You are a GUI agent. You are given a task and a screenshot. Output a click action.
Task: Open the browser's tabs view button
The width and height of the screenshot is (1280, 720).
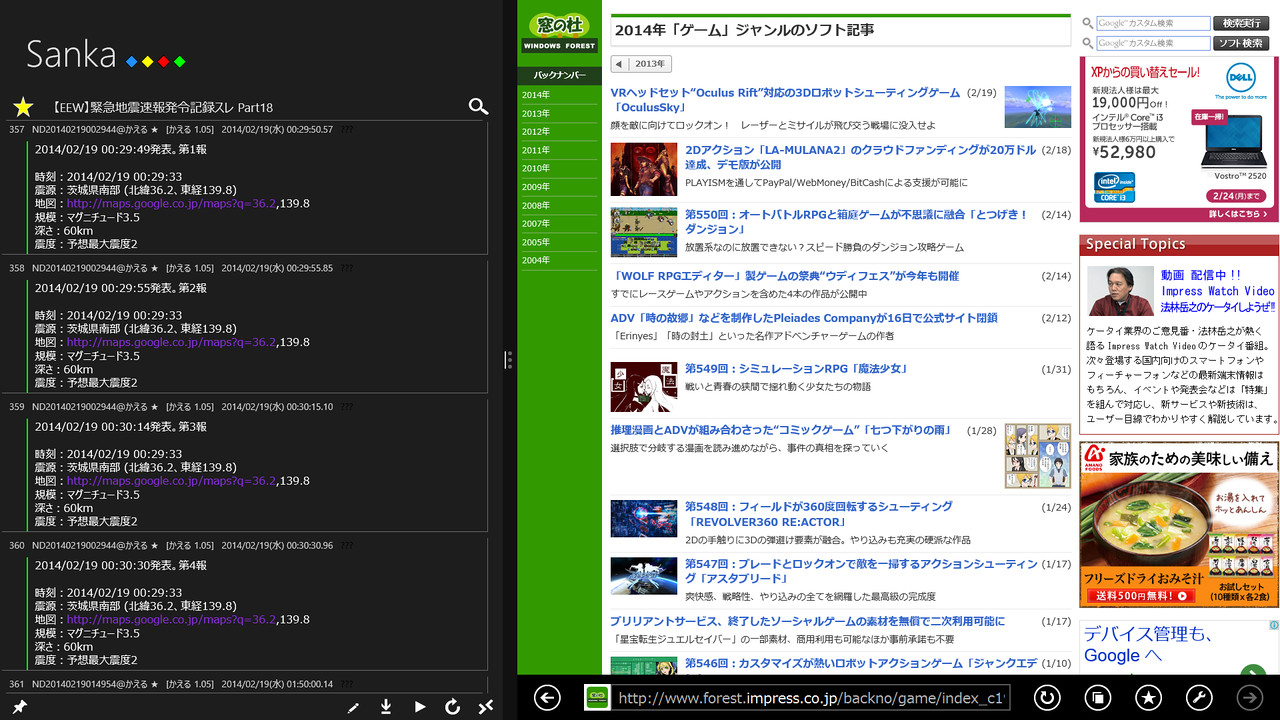click(x=1097, y=697)
